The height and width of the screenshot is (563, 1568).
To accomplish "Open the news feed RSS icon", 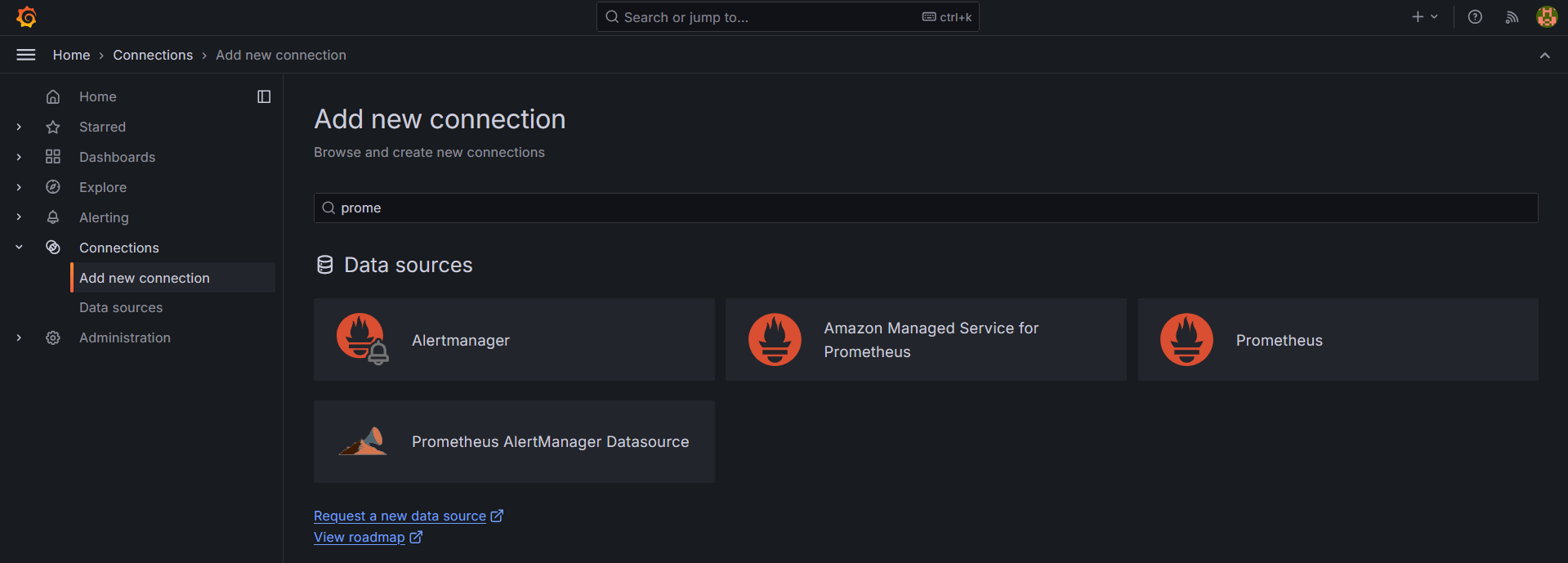I will pyautogui.click(x=1512, y=17).
